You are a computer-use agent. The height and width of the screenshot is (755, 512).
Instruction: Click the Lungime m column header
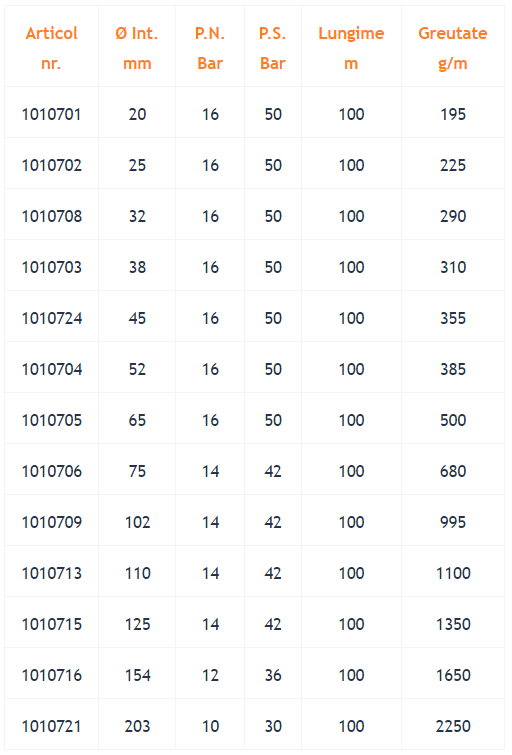[351, 48]
